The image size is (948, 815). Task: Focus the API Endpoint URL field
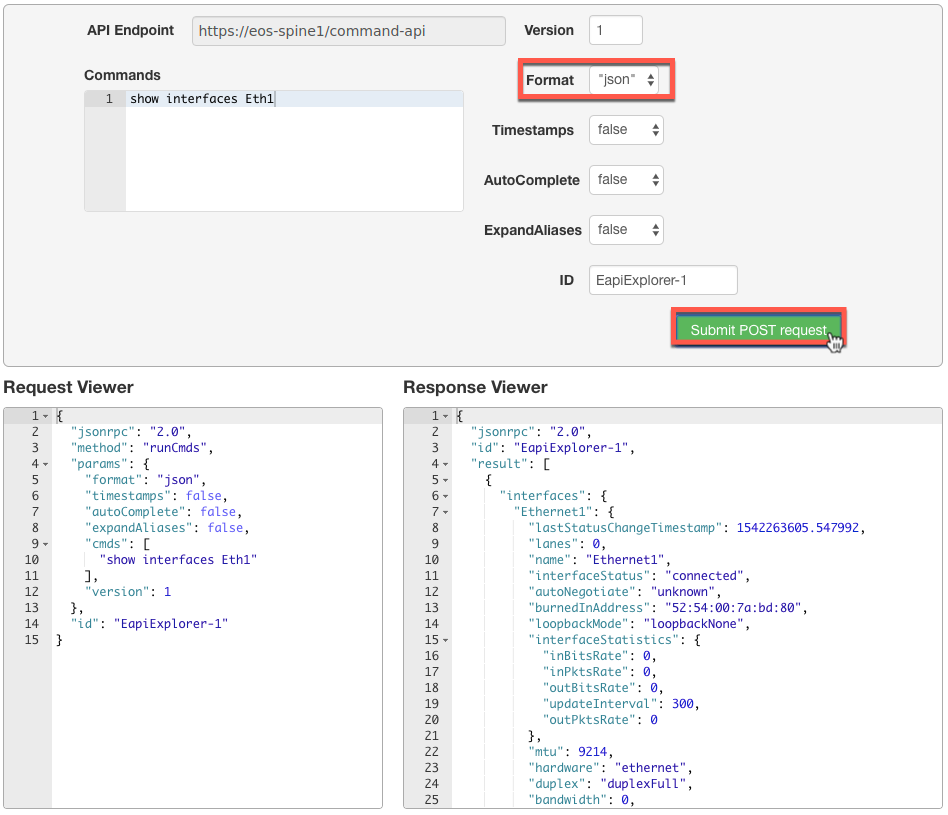click(348, 31)
